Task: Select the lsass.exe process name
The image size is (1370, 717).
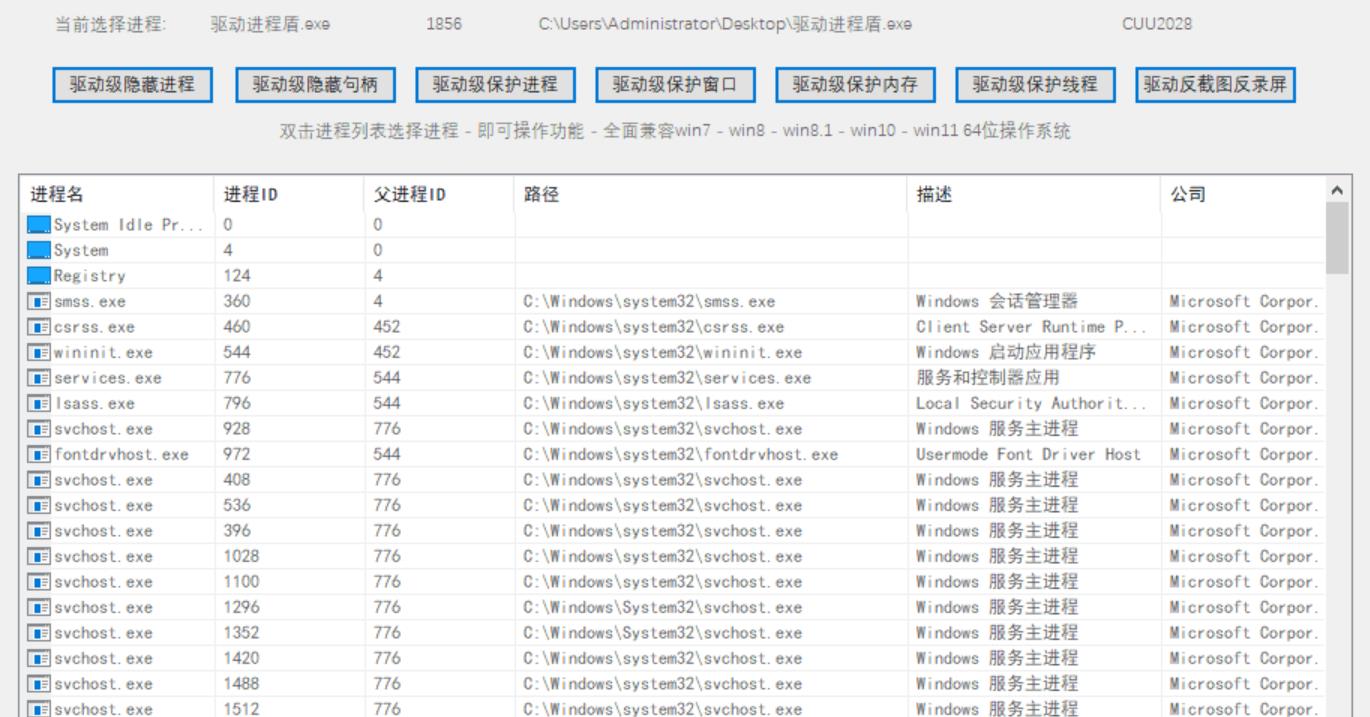Action: point(94,404)
